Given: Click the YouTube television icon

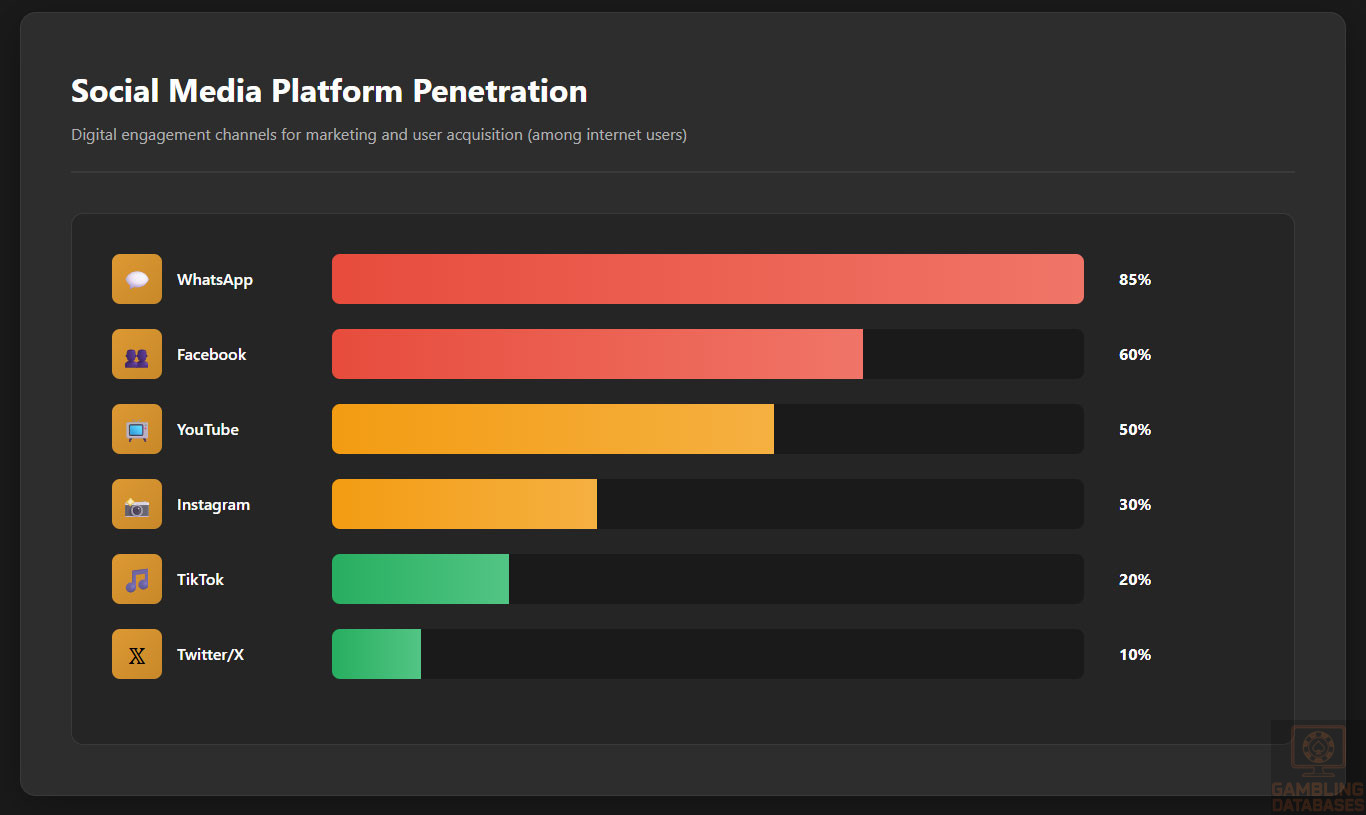Looking at the screenshot, I should [x=137, y=429].
